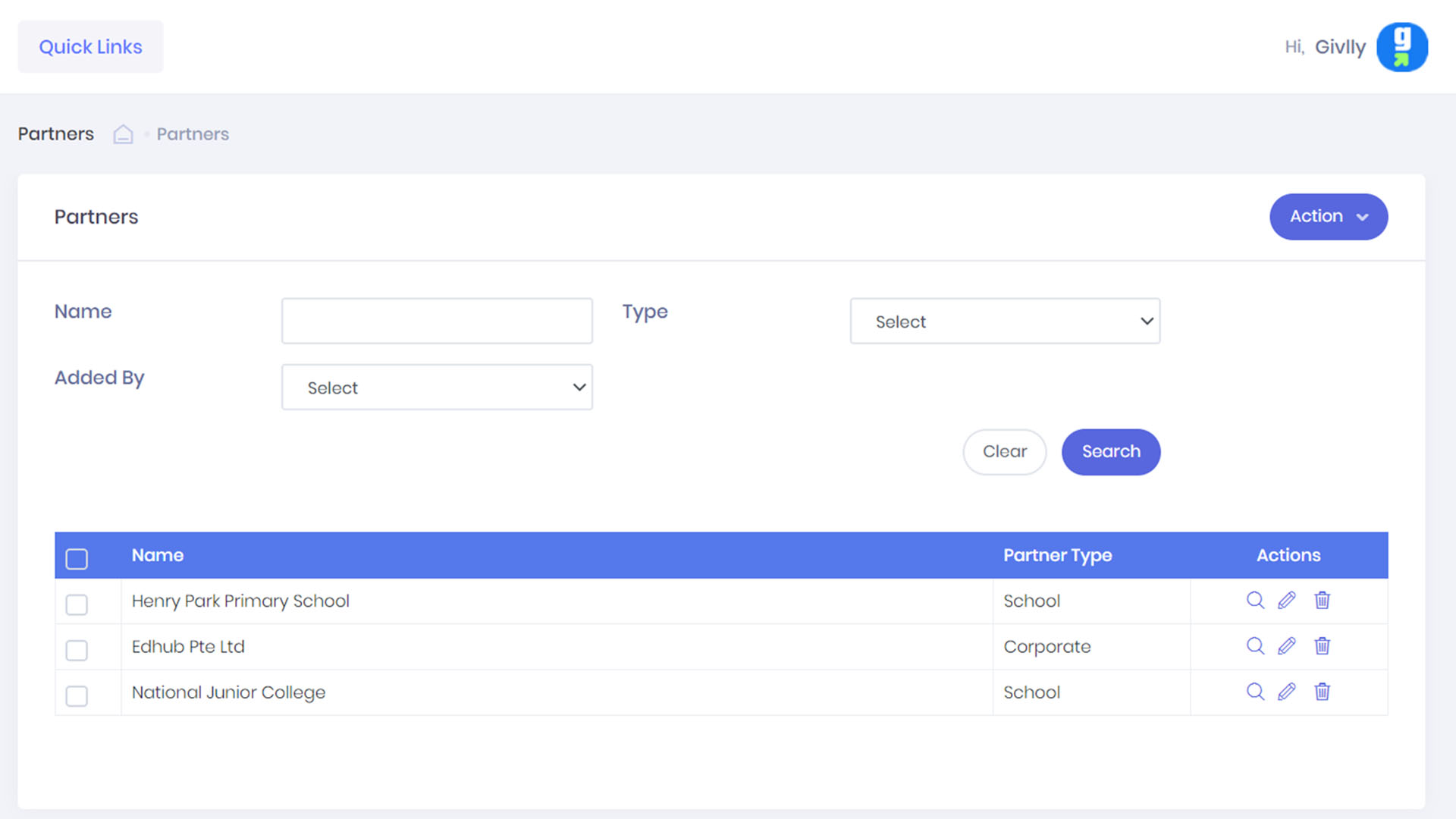The width and height of the screenshot is (1456, 819).
Task: Edit Henry Park Primary School partner
Action: coord(1287,601)
